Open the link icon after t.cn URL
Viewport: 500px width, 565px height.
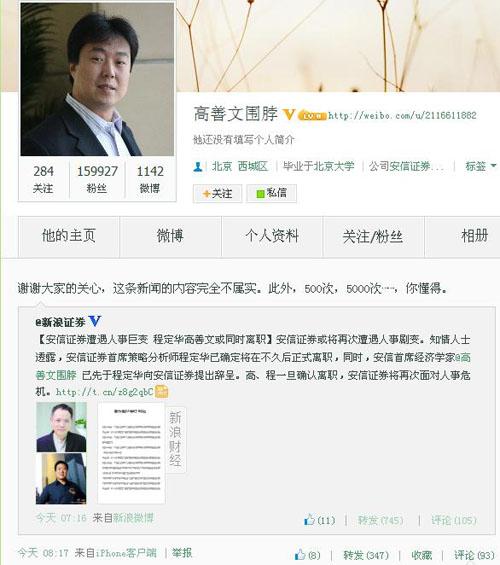pos(161,391)
